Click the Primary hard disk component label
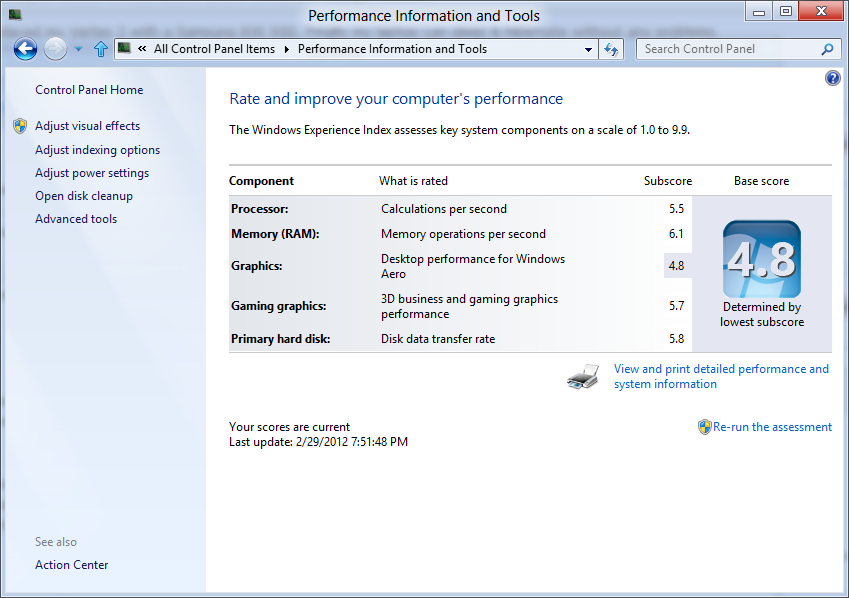Screen dimensions: 849x598 [280, 339]
